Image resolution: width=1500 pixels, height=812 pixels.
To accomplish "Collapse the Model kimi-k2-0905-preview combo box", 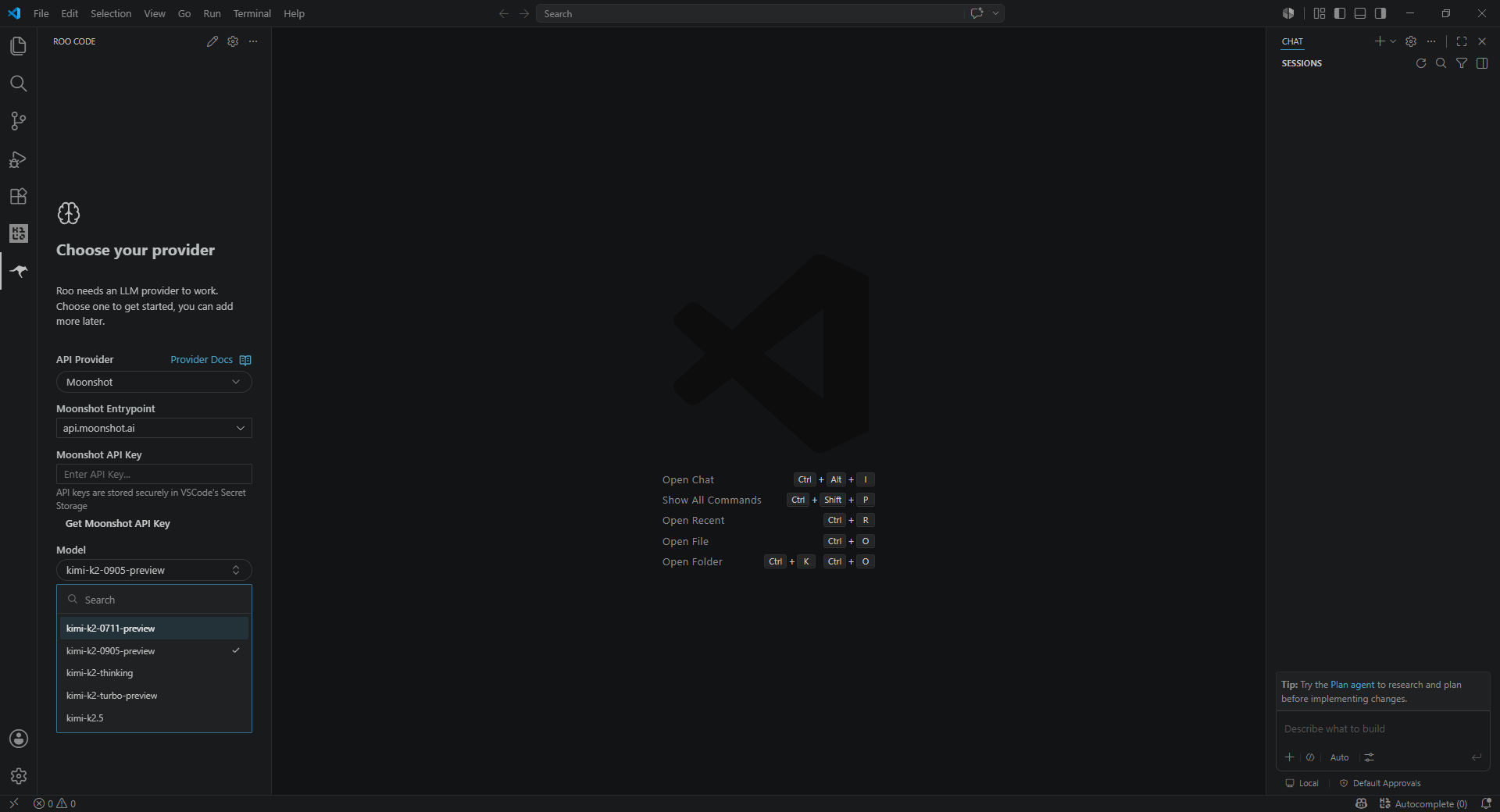I will [x=154, y=570].
